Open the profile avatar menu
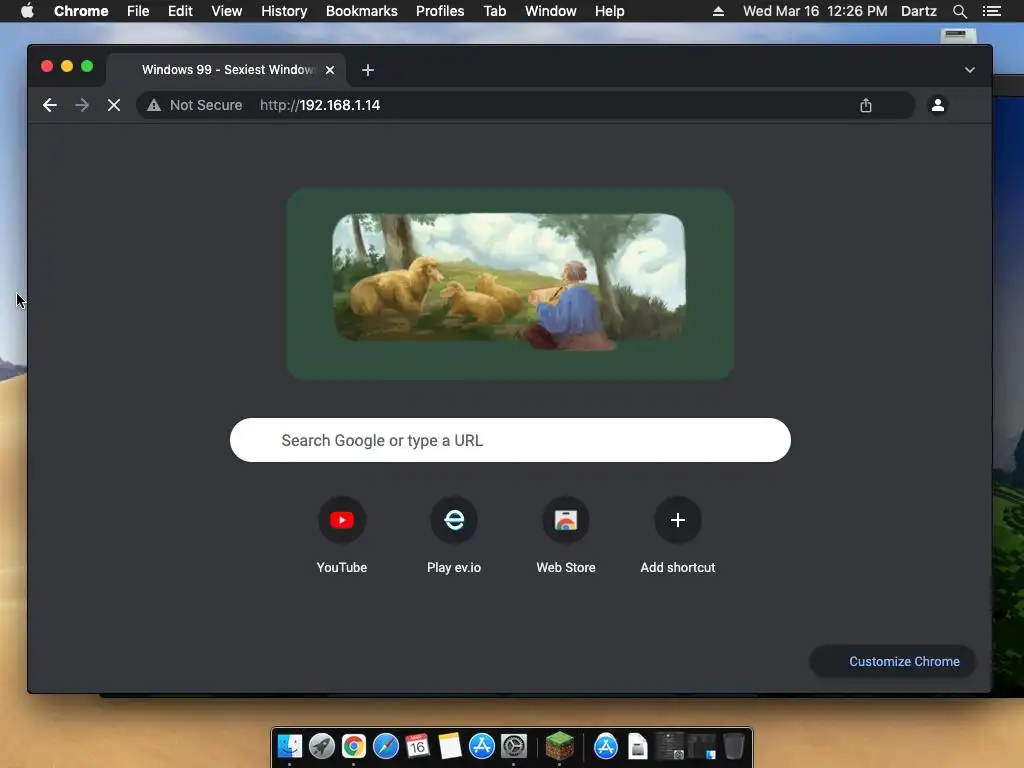 tap(938, 105)
